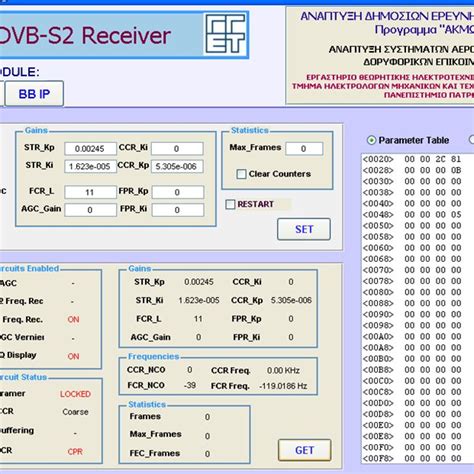The image size is (474, 474).
Task: Select the <0020> parameter table row
Action: click(x=412, y=159)
